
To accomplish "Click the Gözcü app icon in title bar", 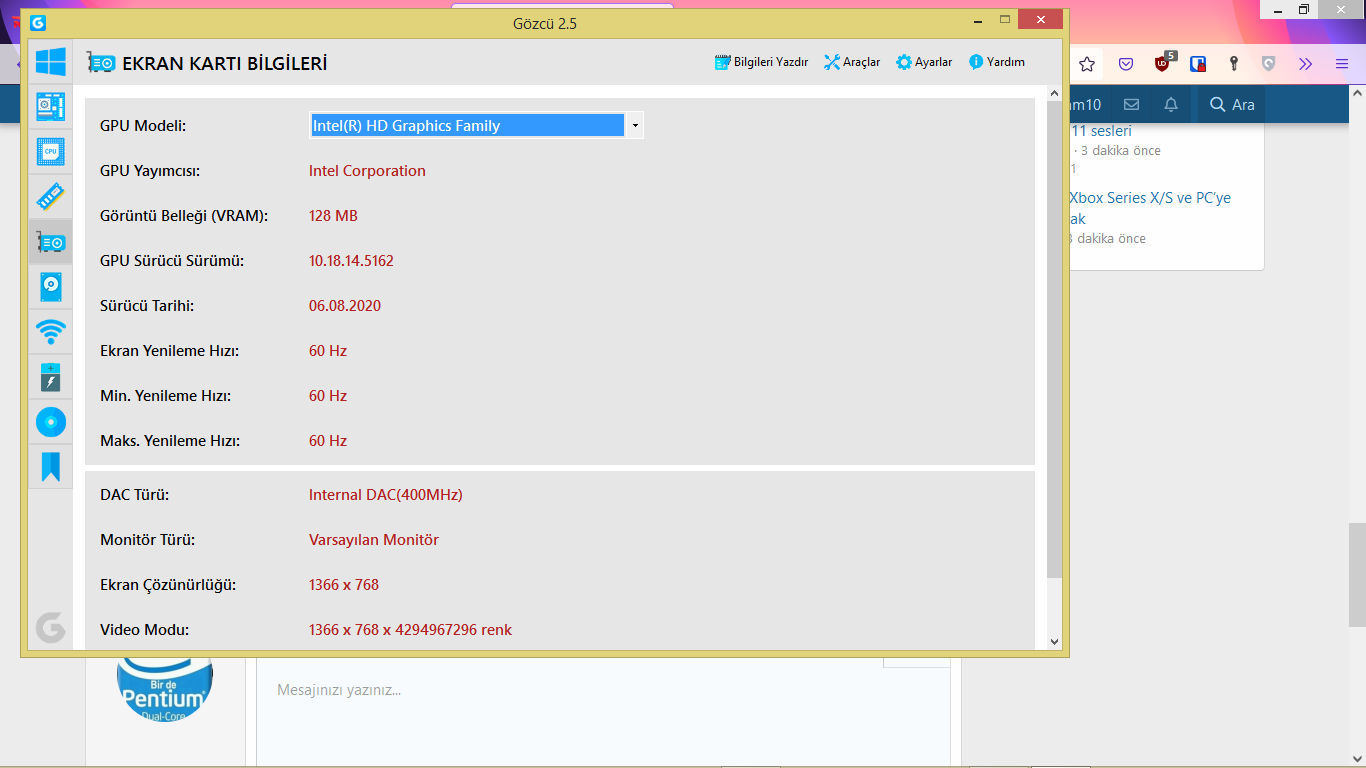I will [x=38, y=22].
